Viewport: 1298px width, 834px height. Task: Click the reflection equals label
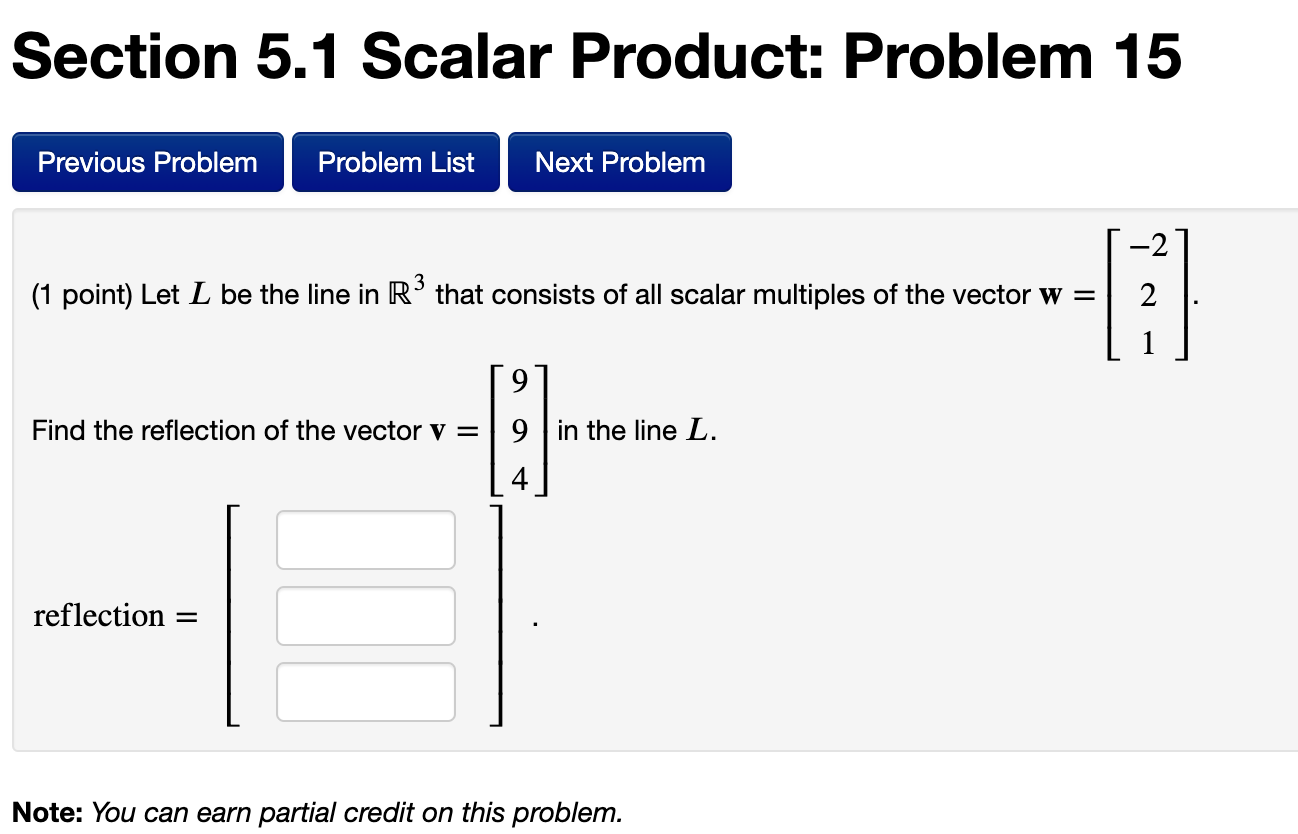(114, 615)
